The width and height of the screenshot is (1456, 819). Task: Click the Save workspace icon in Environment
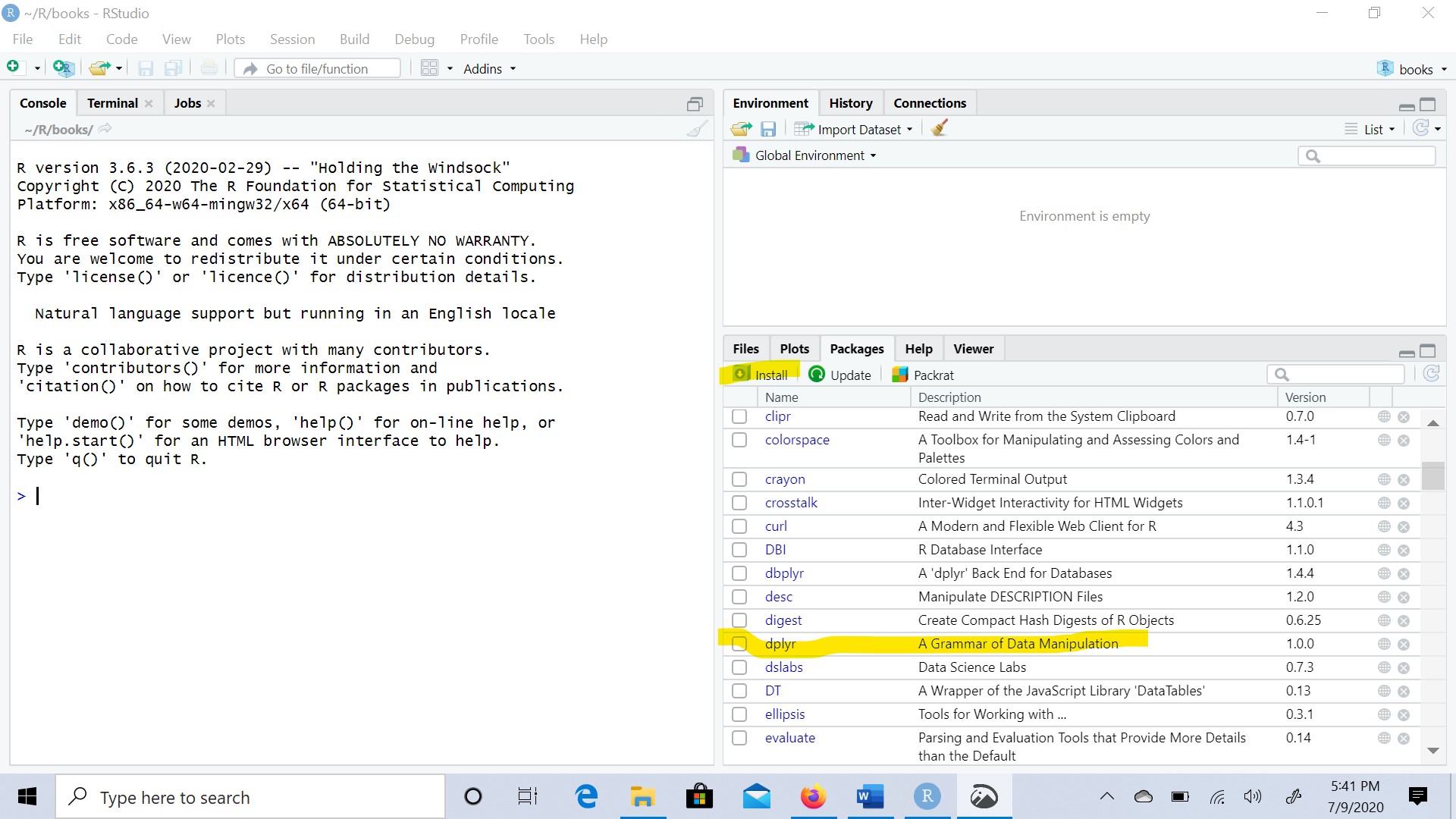[x=768, y=130]
